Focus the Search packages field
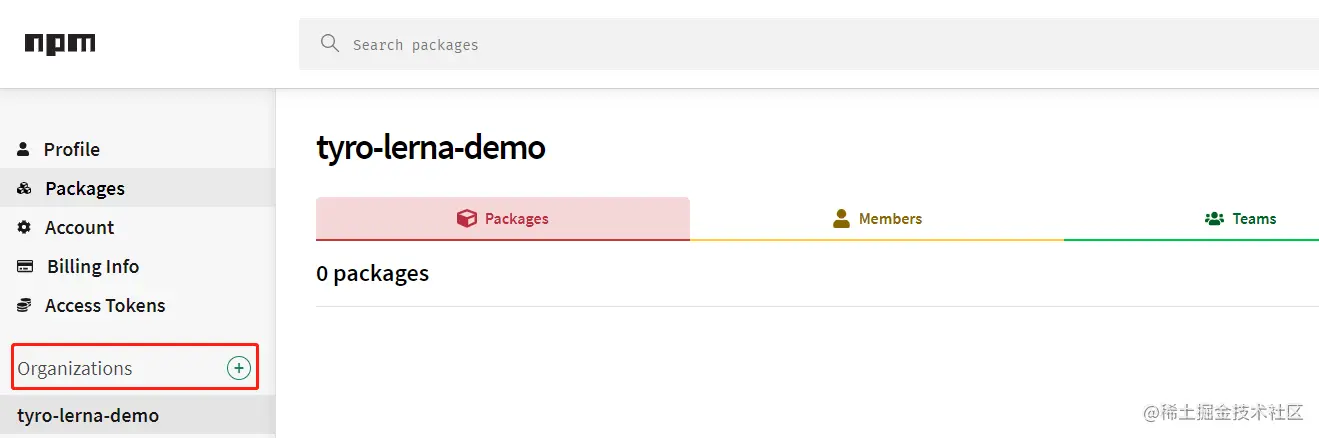 809,44
